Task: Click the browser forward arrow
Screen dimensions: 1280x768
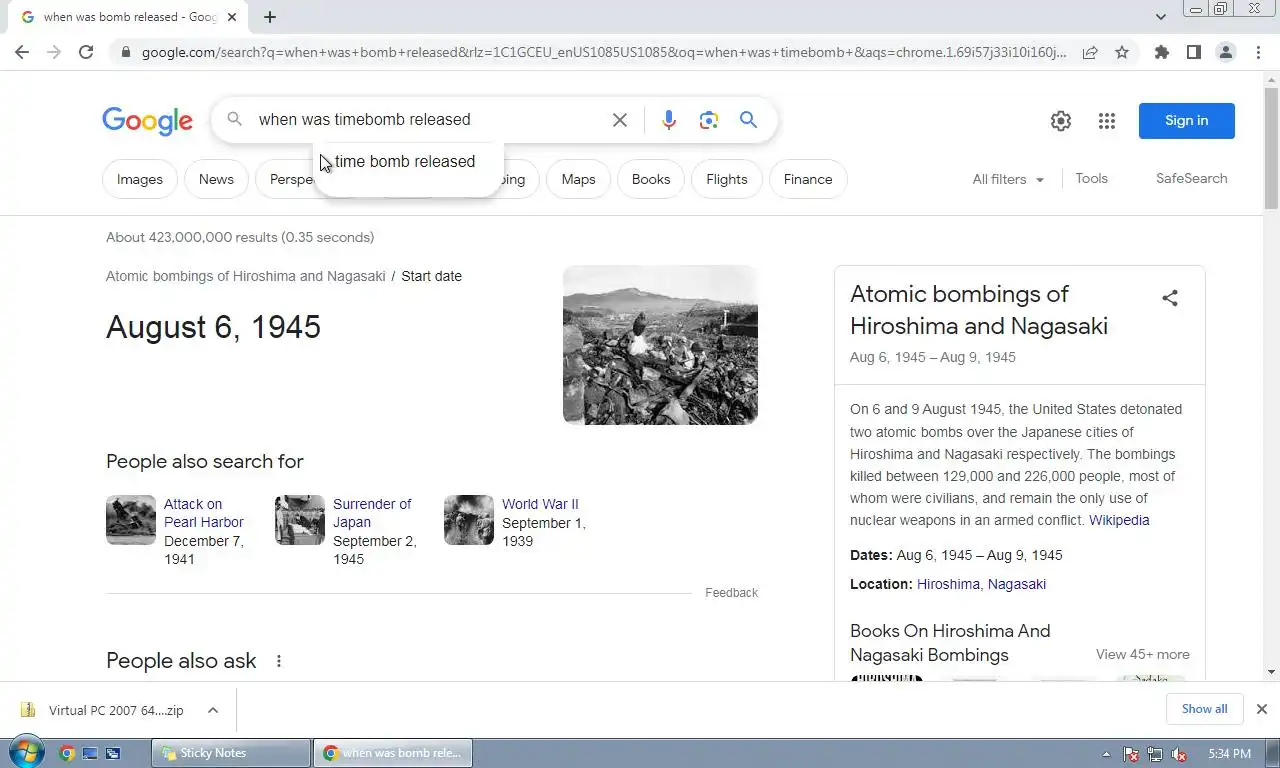Action: pyautogui.click(x=54, y=52)
